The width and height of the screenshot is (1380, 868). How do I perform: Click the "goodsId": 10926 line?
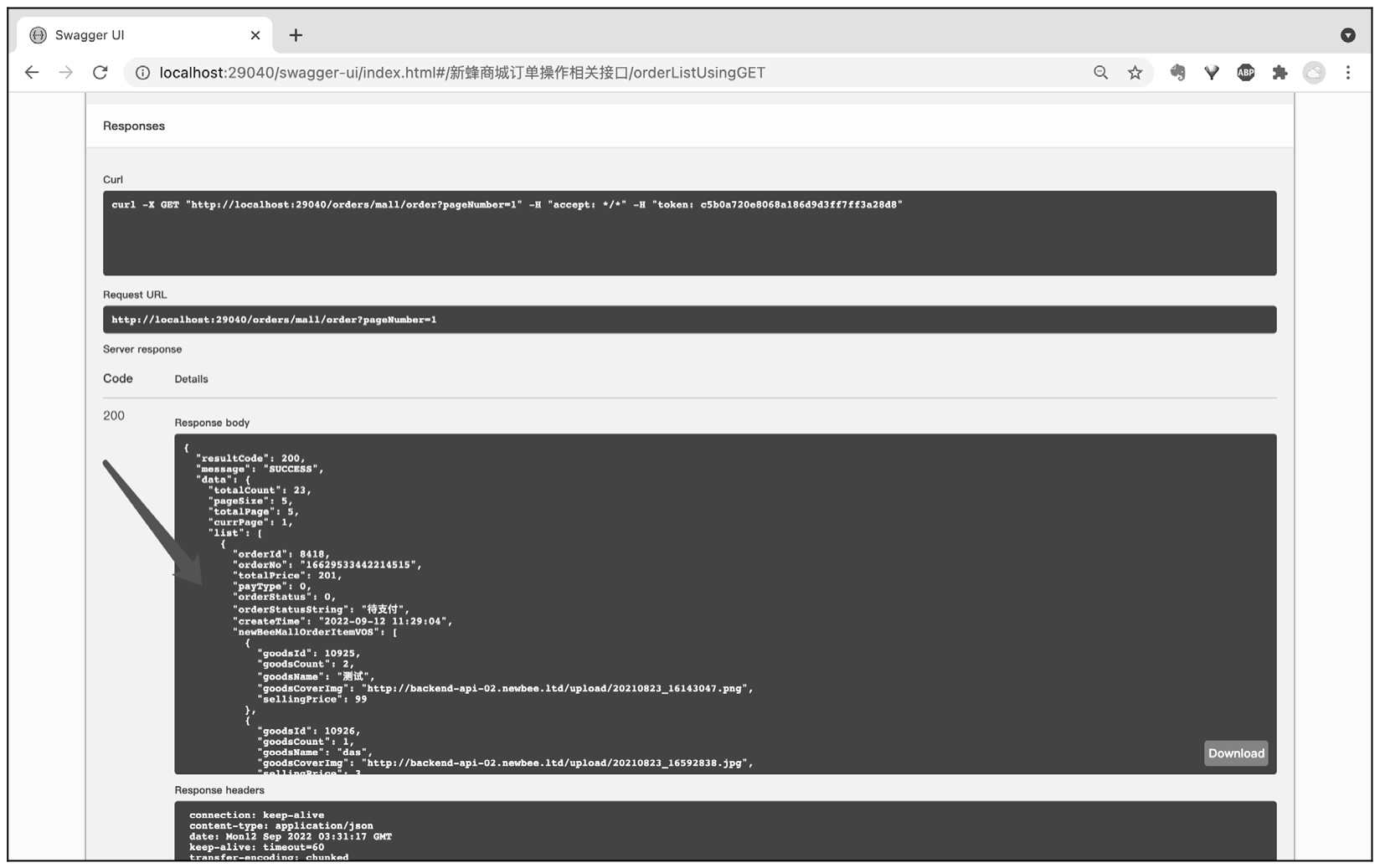pyautogui.click(x=309, y=731)
